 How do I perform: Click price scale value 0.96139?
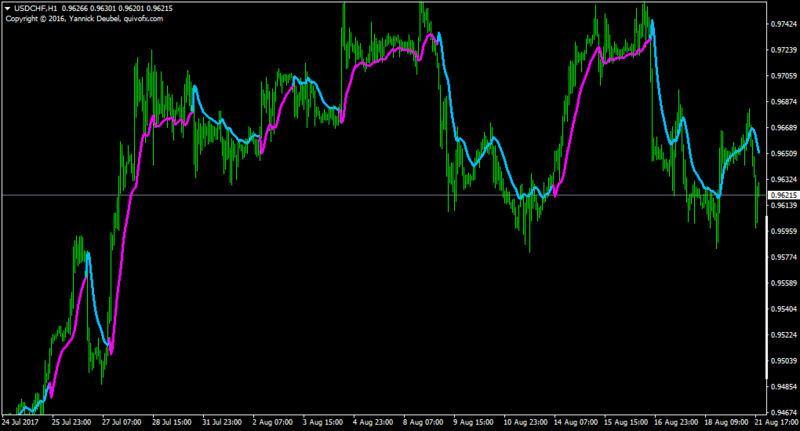(x=784, y=205)
